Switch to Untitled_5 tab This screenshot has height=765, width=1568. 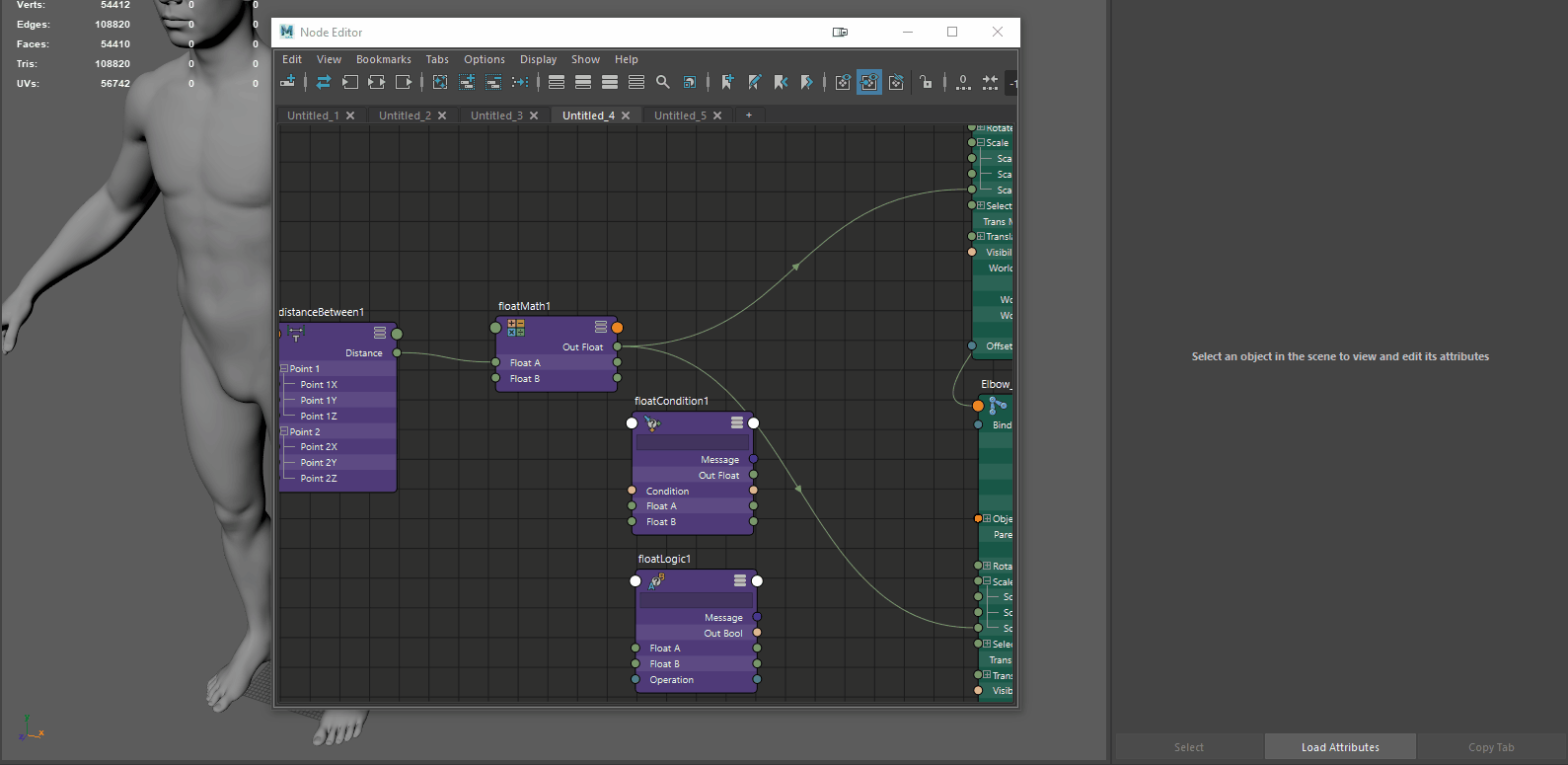click(x=680, y=115)
